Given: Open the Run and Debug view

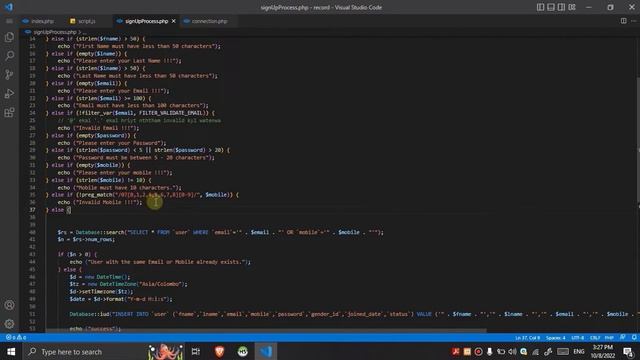Looking at the screenshot, I should click(x=9, y=93).
